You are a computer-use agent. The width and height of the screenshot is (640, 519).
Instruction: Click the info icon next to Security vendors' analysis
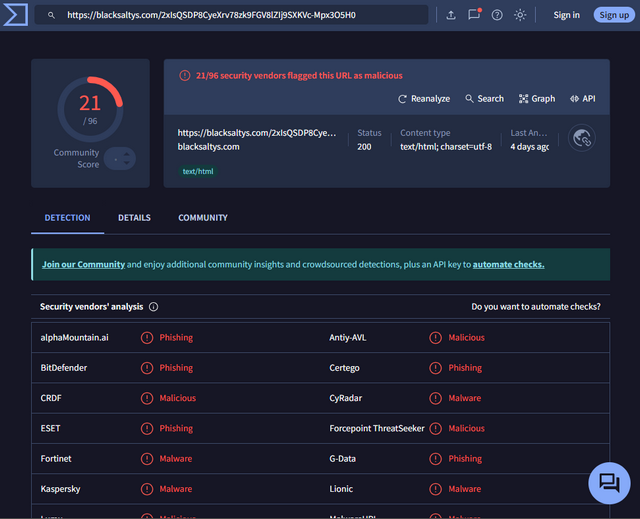click(153, 307)
